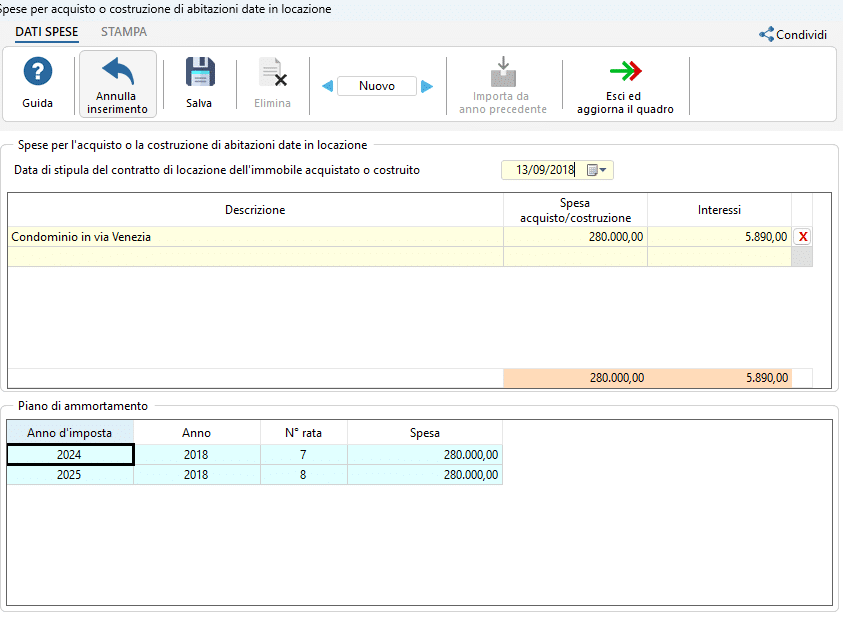This screenshot has height=617, width=843.
Task: Click Esci ed aggiorna il quadro arrow
Action: tap(625, 70)
